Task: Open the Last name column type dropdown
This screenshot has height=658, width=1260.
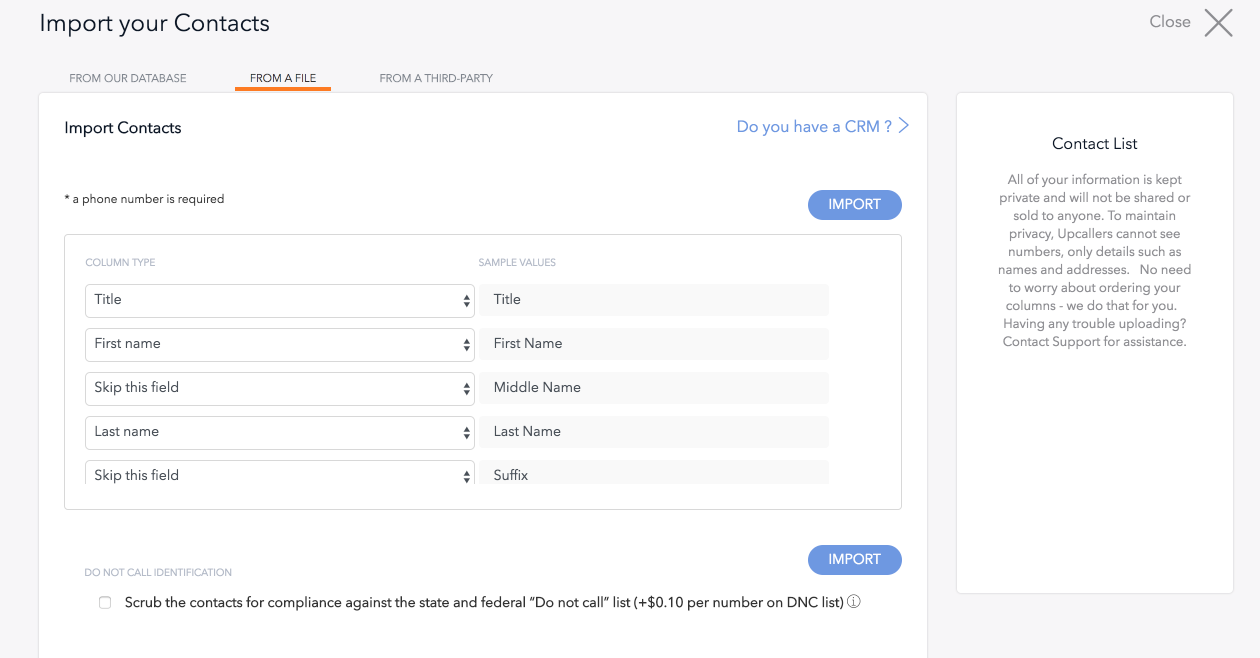Action: [x=280, y=432]
